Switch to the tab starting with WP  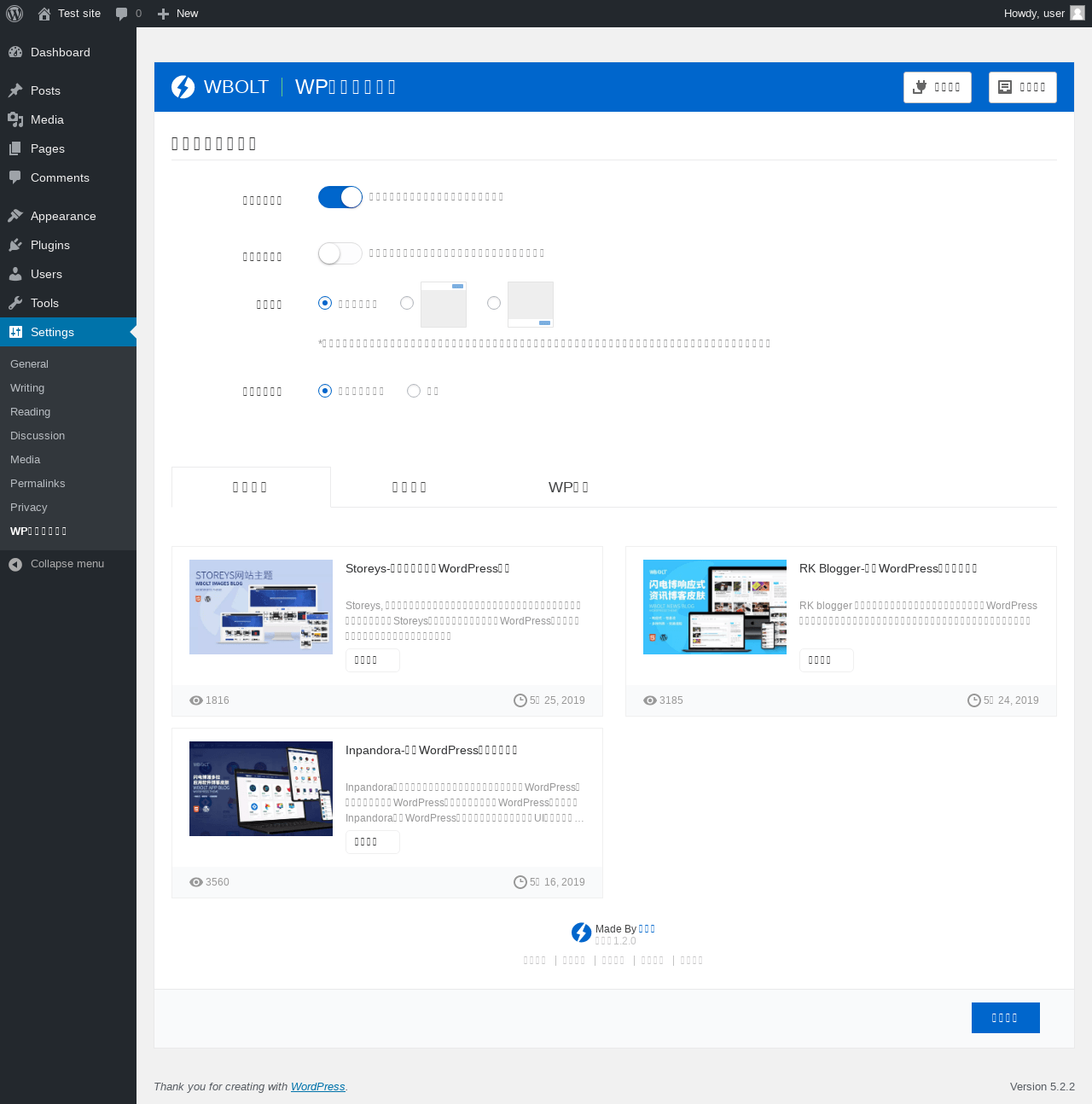[x=569, y=487]
